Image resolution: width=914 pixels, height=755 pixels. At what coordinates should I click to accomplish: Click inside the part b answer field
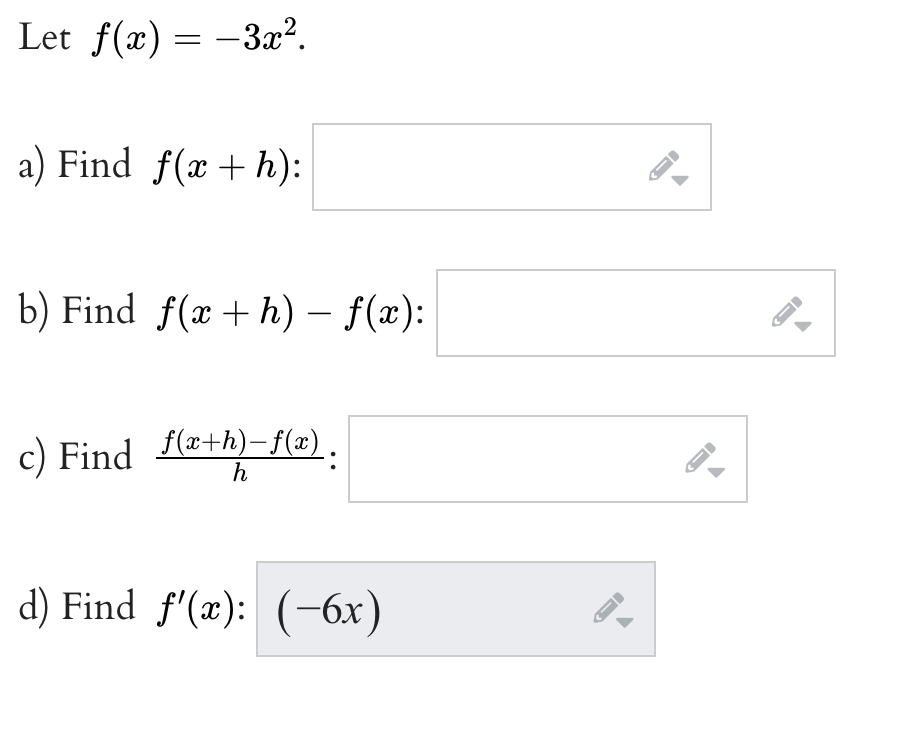tap(600, 313)
